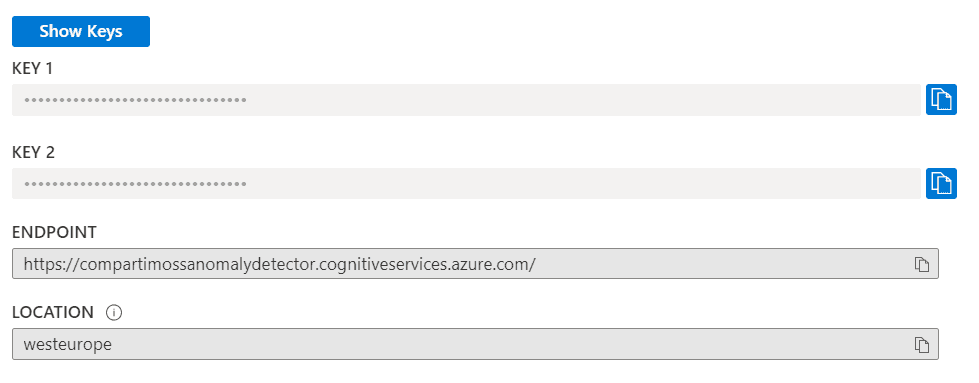
Task: Copy KEY 2 with its blue copy icon
Action: [x=941, y=183]
